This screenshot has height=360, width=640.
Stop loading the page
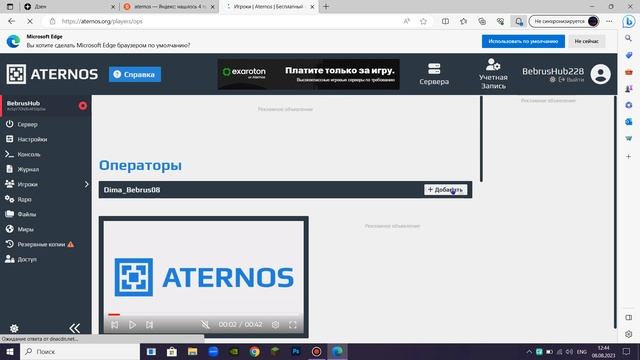coord(29,21)
